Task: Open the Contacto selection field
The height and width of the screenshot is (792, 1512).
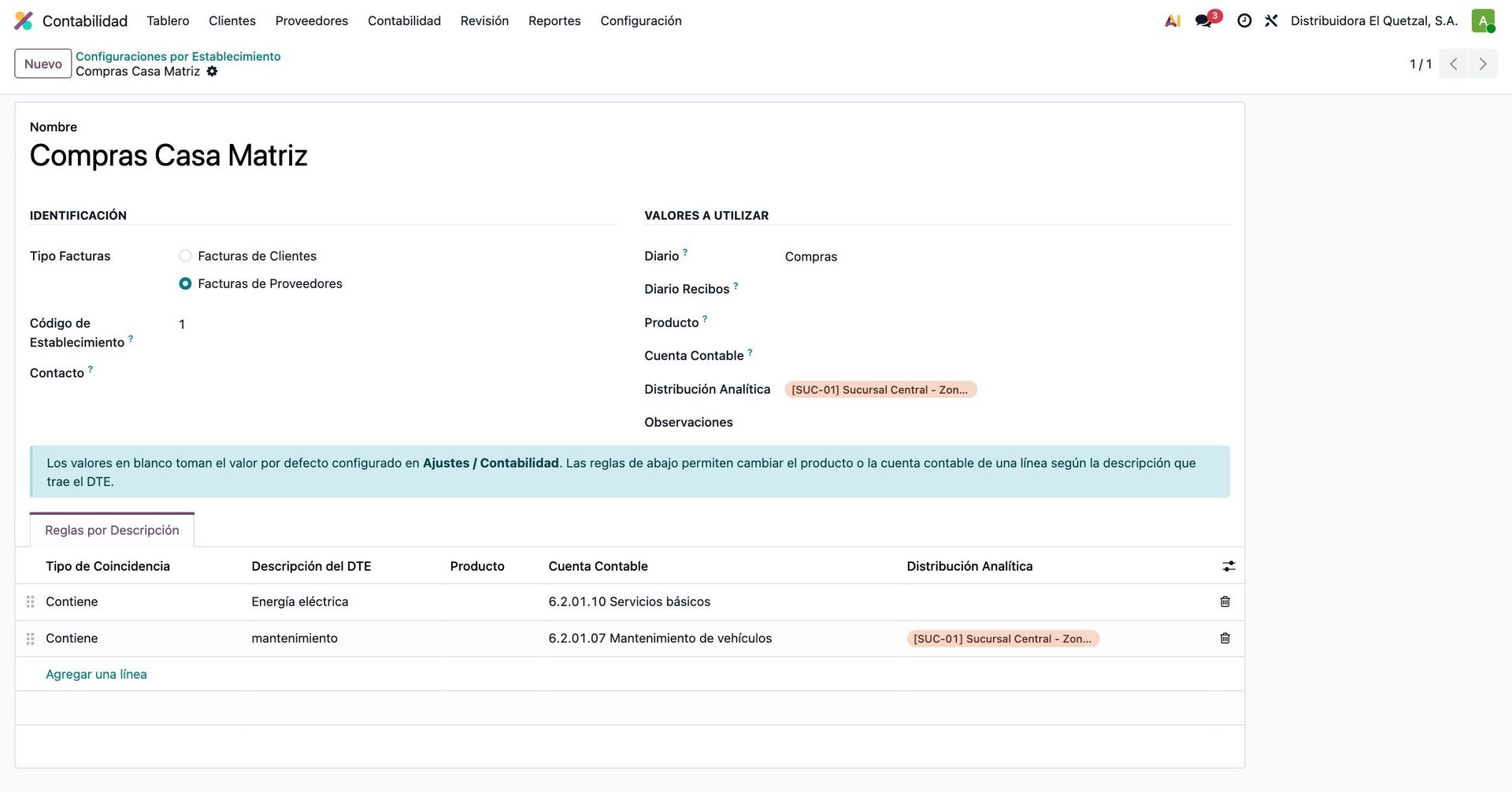Action: click(397, 373)
